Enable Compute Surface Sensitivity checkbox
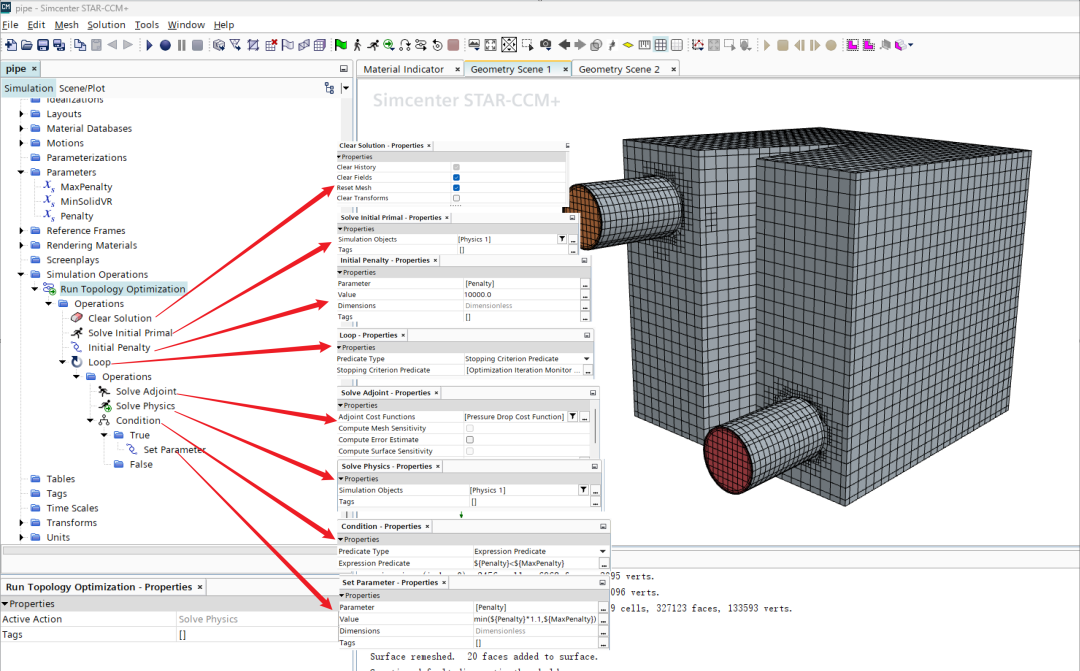 point(470,451)
